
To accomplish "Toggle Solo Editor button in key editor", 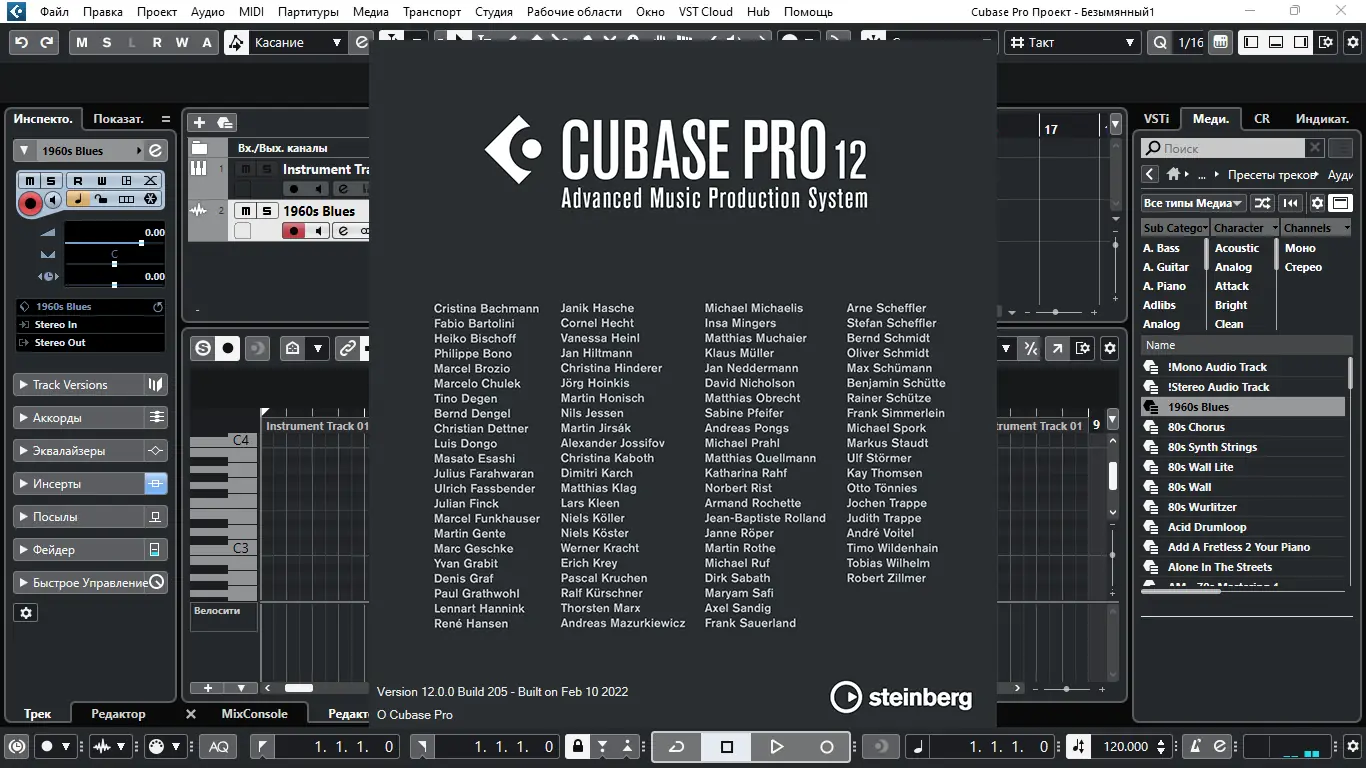I will pyautogui.click(x=203, y=348).
